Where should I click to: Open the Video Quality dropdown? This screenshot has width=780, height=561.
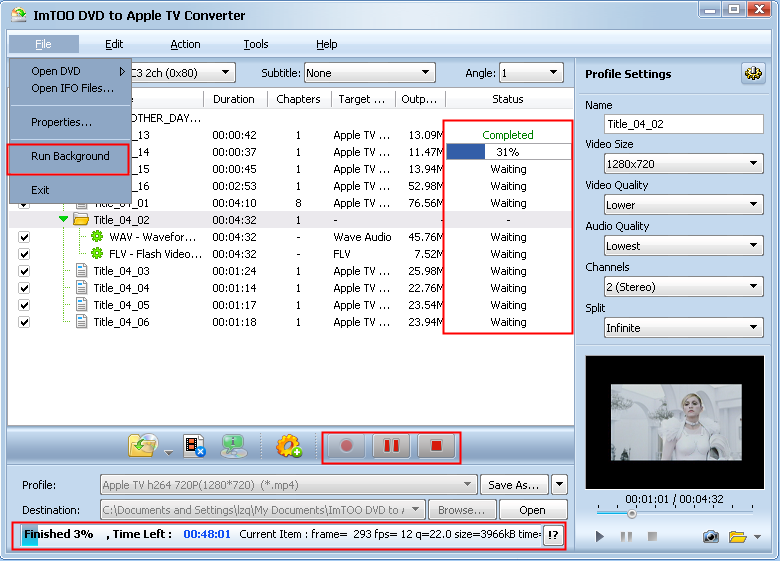(683, 204)
